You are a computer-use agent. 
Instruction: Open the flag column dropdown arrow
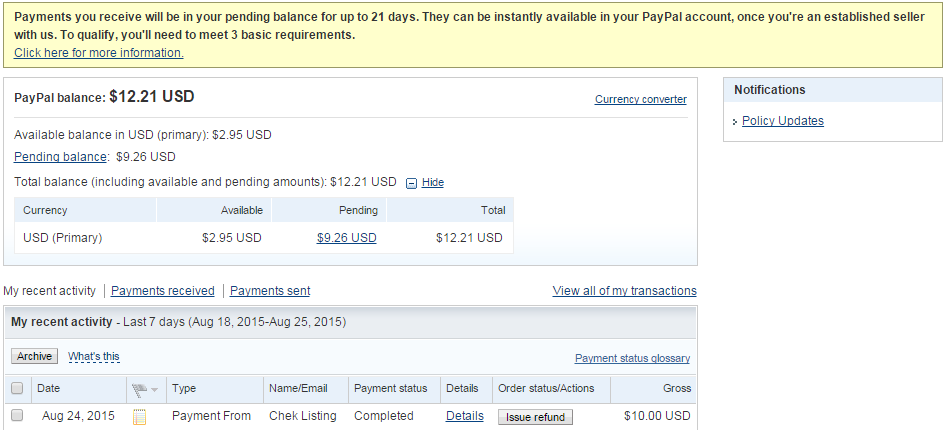(155, 389)
